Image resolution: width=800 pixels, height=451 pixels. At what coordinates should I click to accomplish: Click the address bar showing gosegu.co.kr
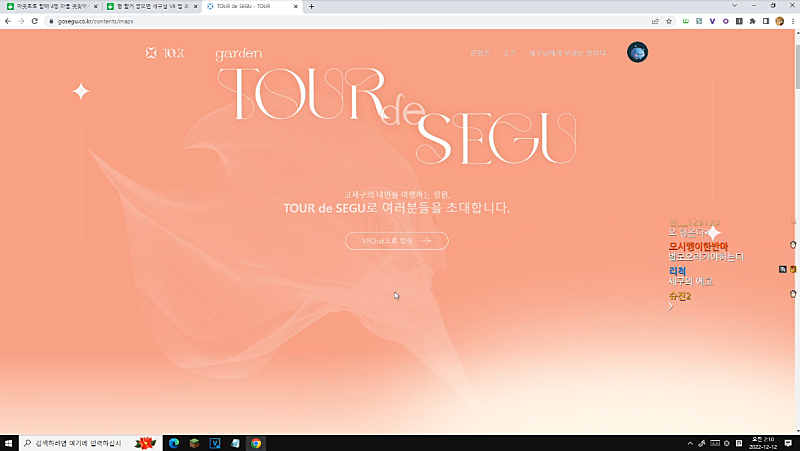pos(300,20)
